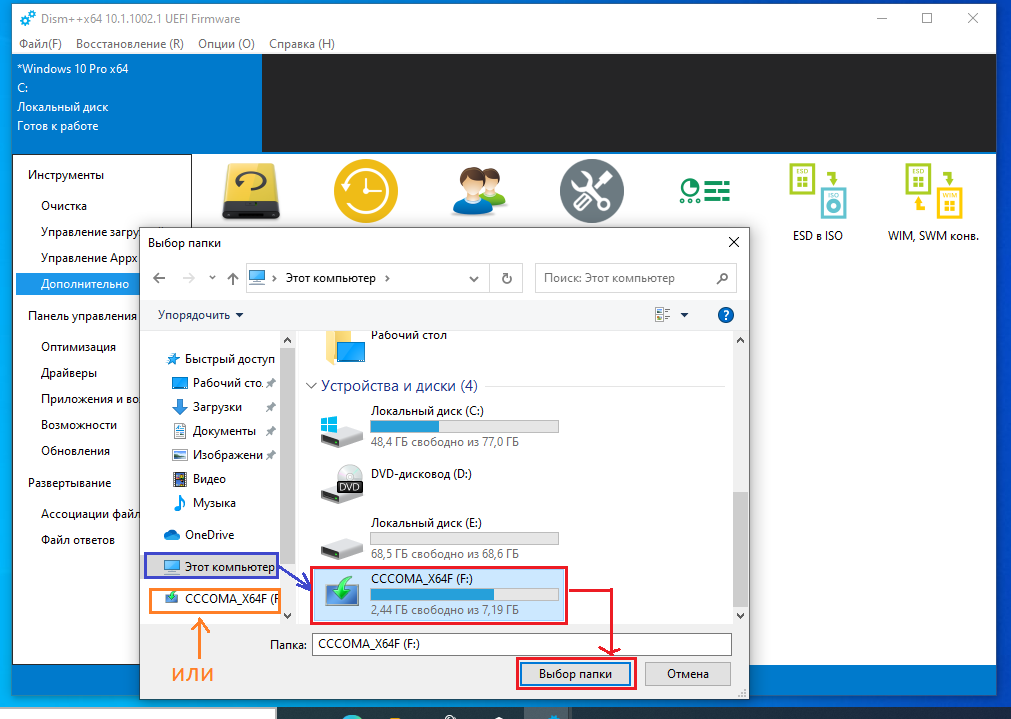Select CCCOMA_X64F in navigation pane

click(x=220, y=598)
